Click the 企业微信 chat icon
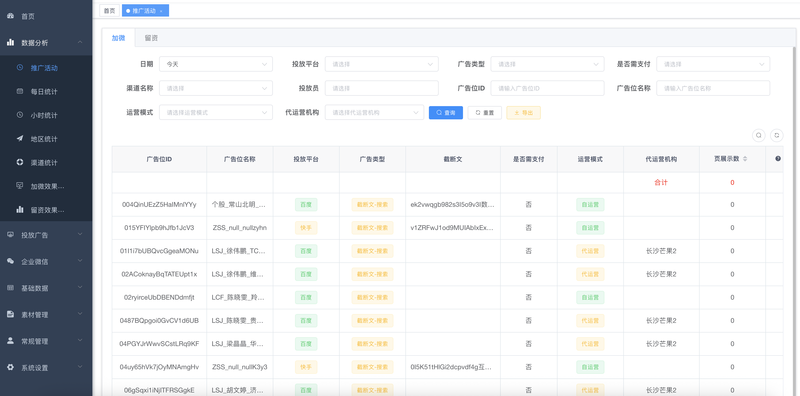 (10, 261)
